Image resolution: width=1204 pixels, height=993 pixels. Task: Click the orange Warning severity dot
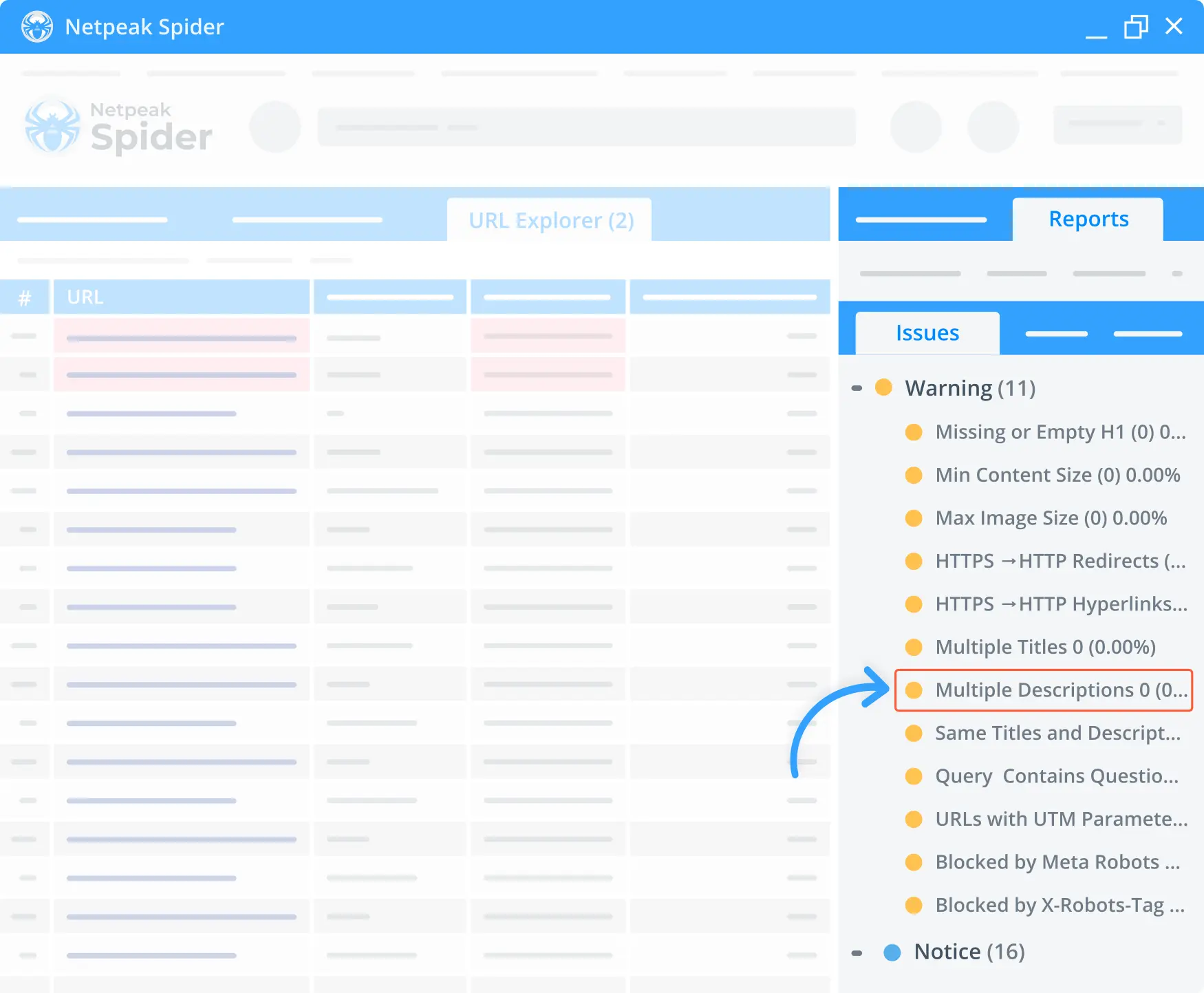point(883,387)
